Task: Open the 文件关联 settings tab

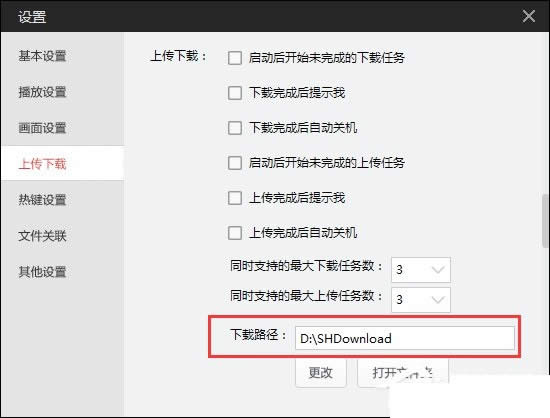Action: point(42,236)
